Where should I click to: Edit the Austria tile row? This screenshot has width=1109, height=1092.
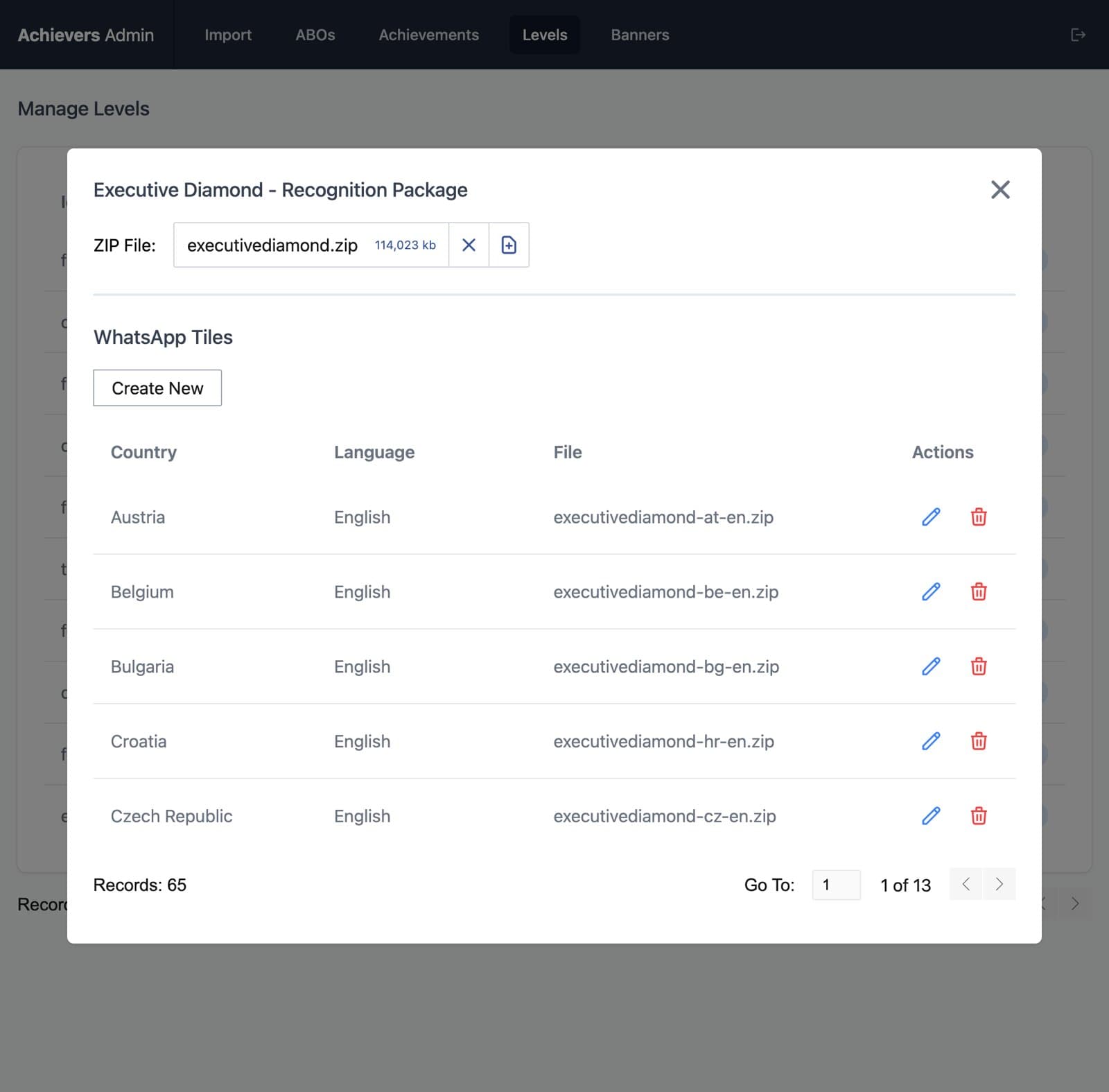[x=931, y=517]
